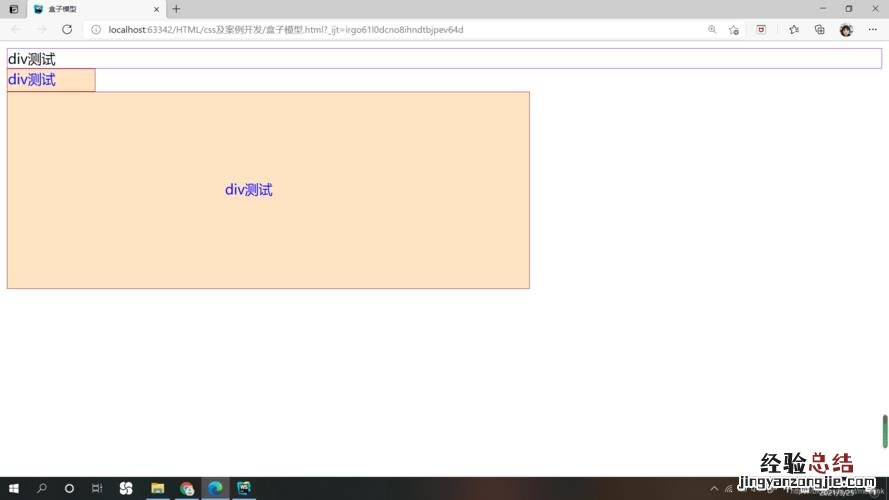Open the zoom magnifier in address bar
The image size is (889, 500).
pos(712,29)
